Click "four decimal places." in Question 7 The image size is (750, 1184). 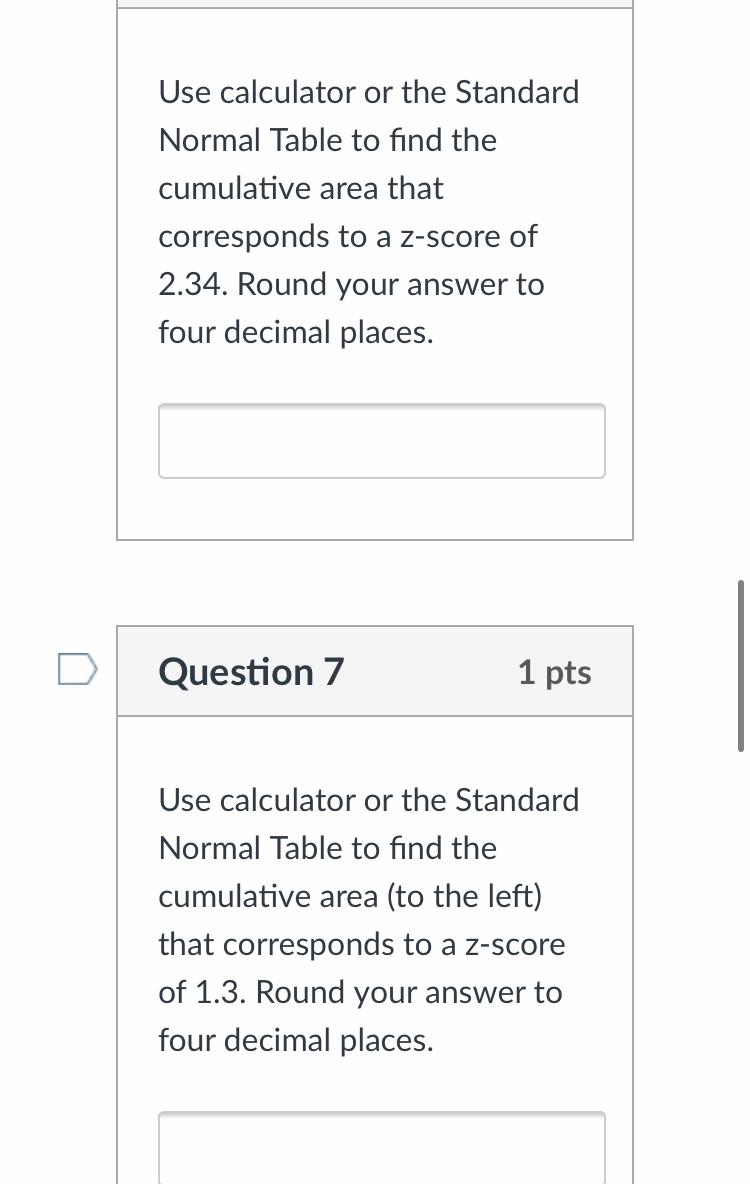pyautogui.click(x=296, y=1041)
